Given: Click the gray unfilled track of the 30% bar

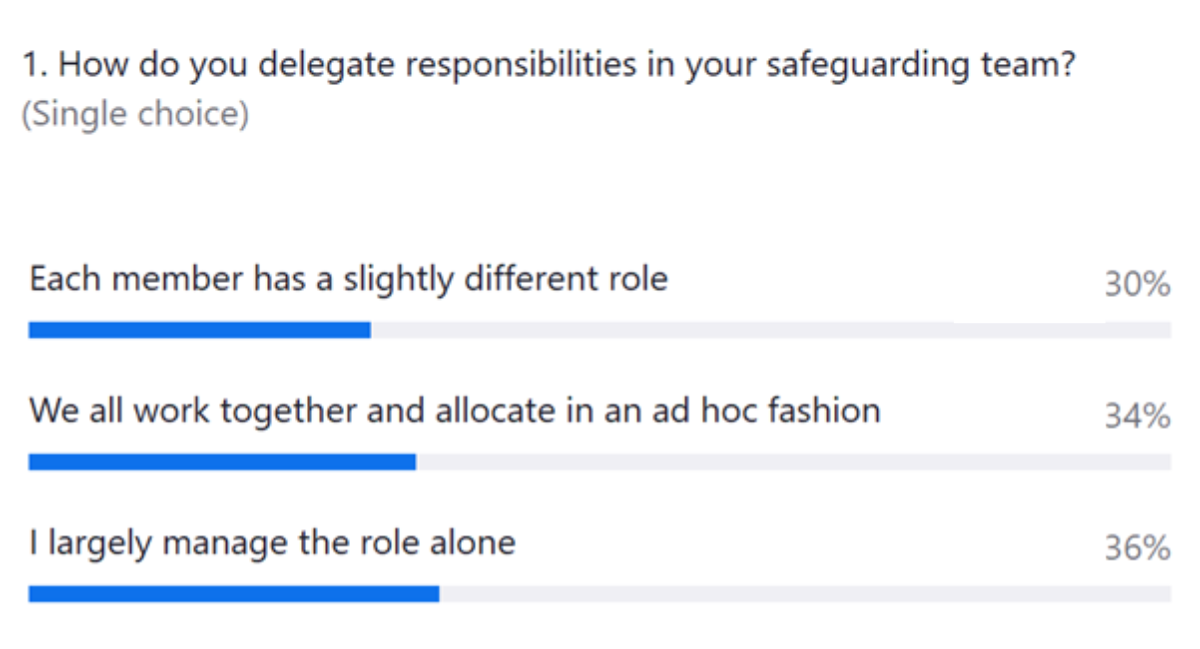Looking at the screenshot, I should pos(770,330).
